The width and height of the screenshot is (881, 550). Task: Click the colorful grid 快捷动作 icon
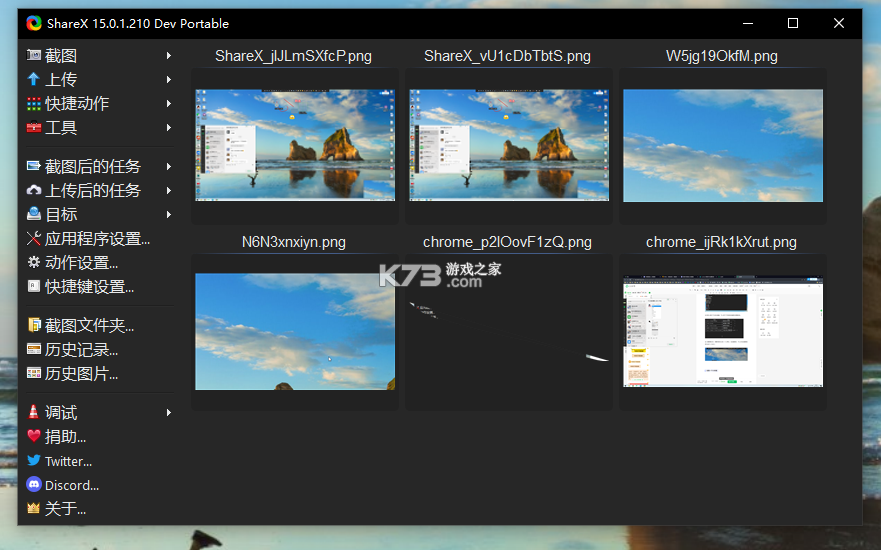(x=34, y=103)
